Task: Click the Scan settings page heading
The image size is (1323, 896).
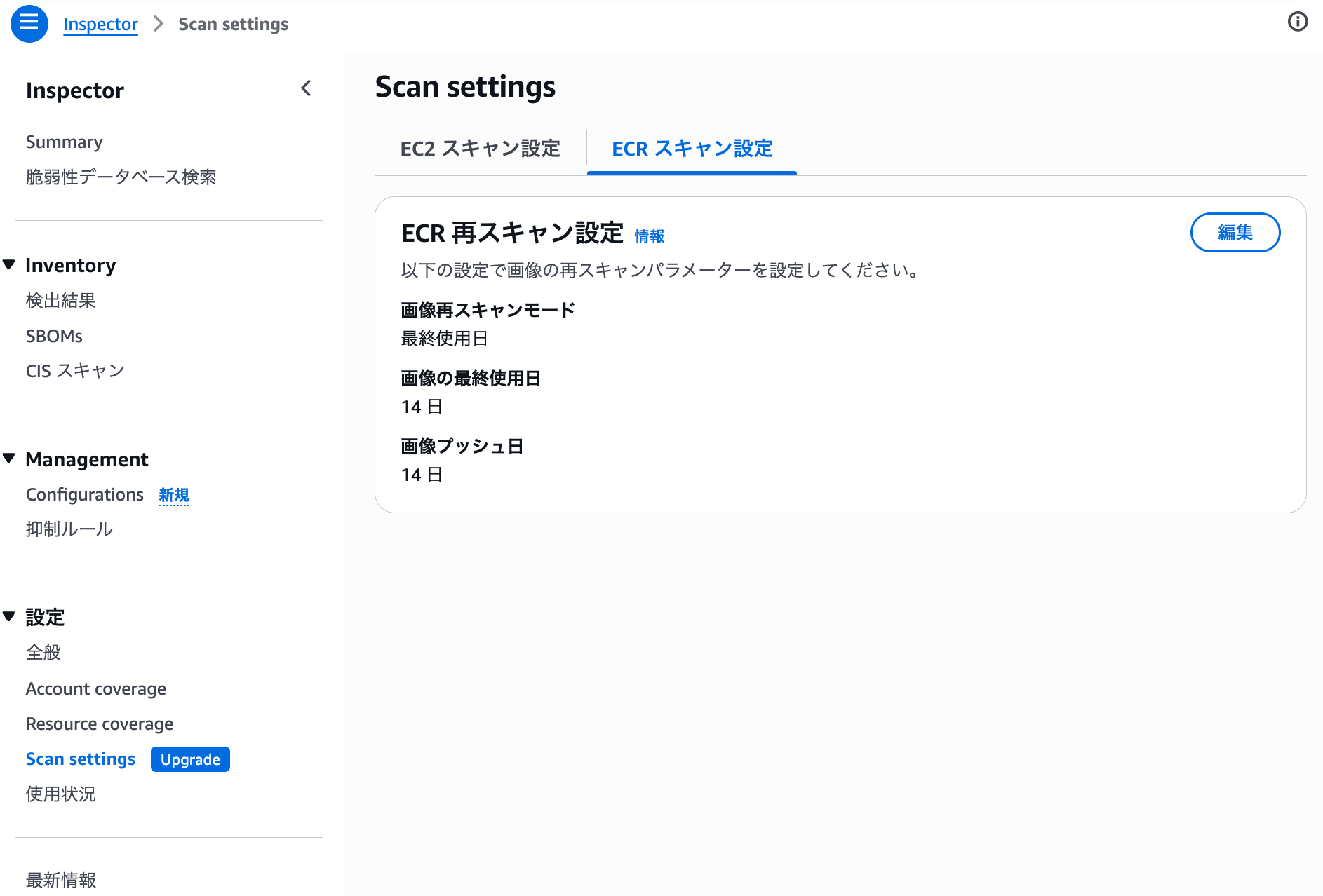Action: point(465,87)
